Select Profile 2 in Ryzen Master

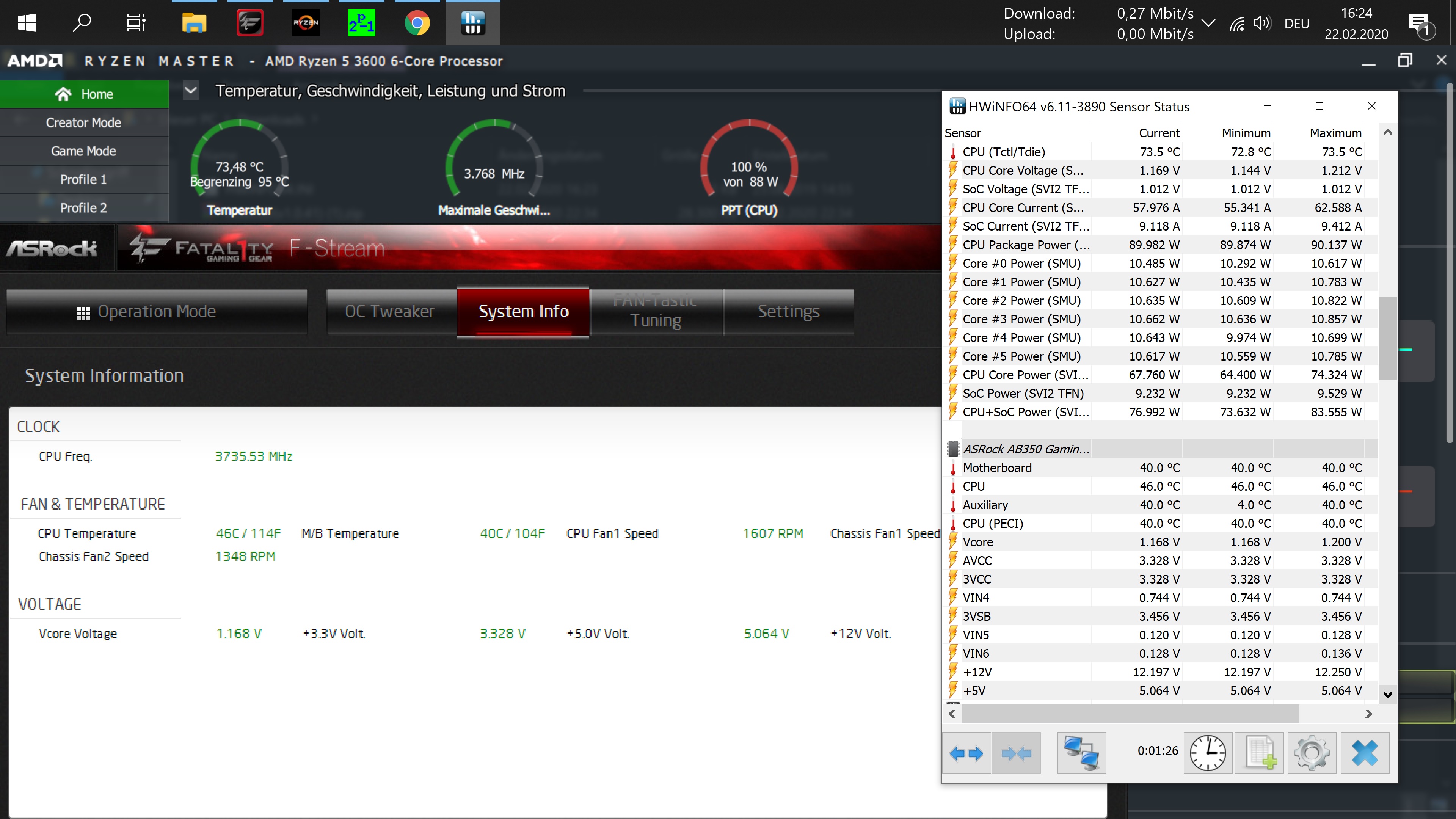click(84, 207)
